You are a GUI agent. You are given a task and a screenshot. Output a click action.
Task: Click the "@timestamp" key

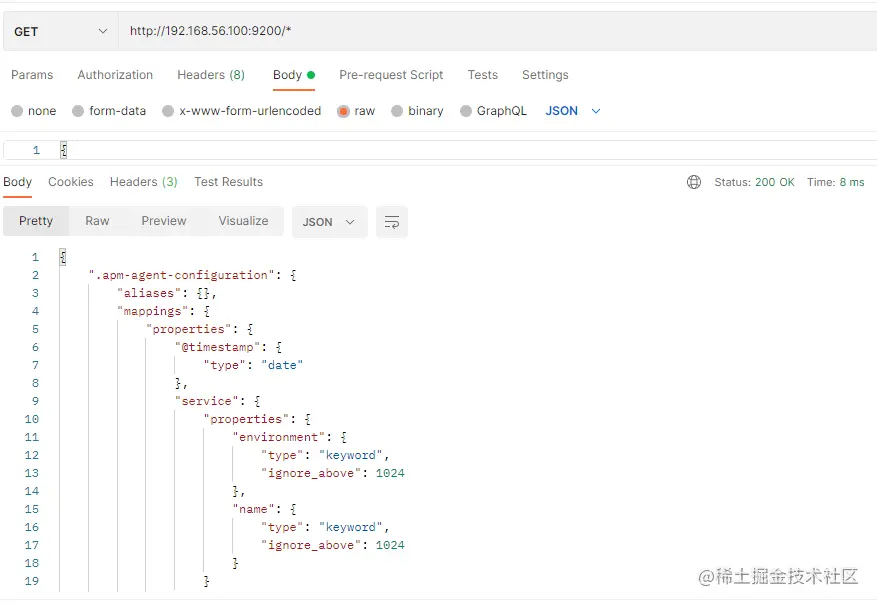click(x=218, y=347)
